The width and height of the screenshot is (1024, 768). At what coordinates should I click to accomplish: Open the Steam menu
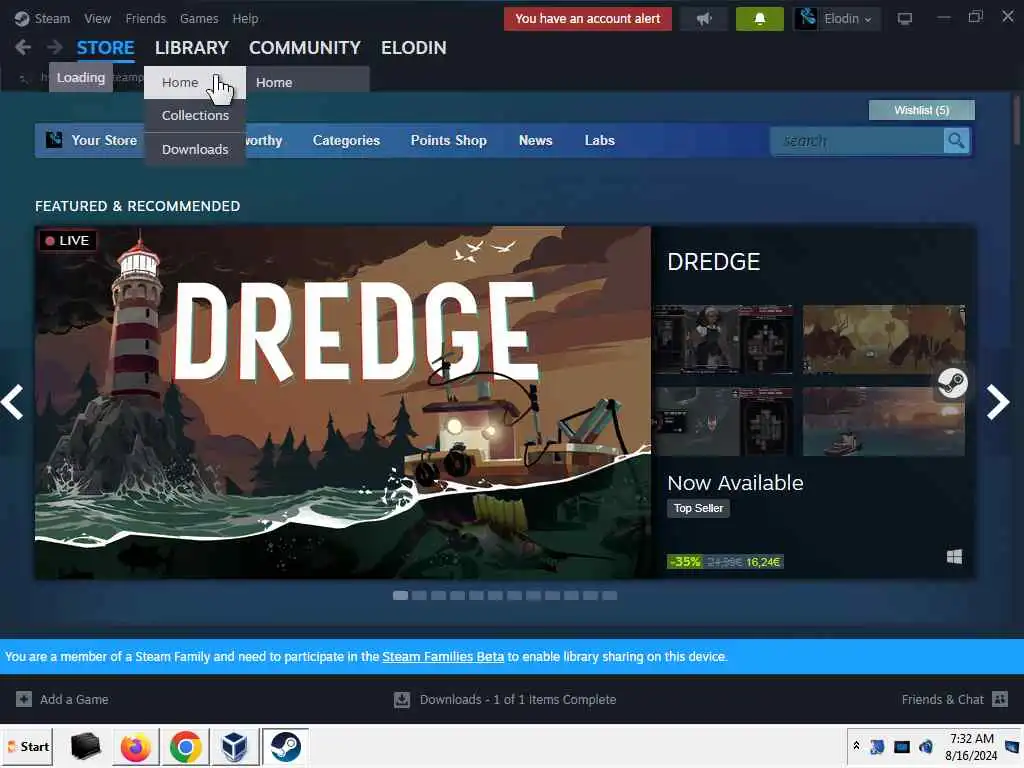[x=52, y=18]
